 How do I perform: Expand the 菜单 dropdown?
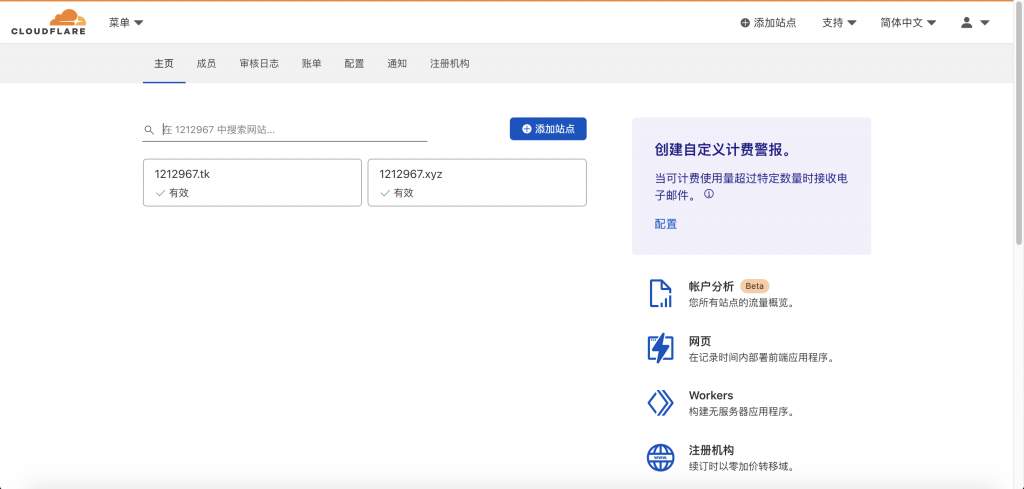126,22
